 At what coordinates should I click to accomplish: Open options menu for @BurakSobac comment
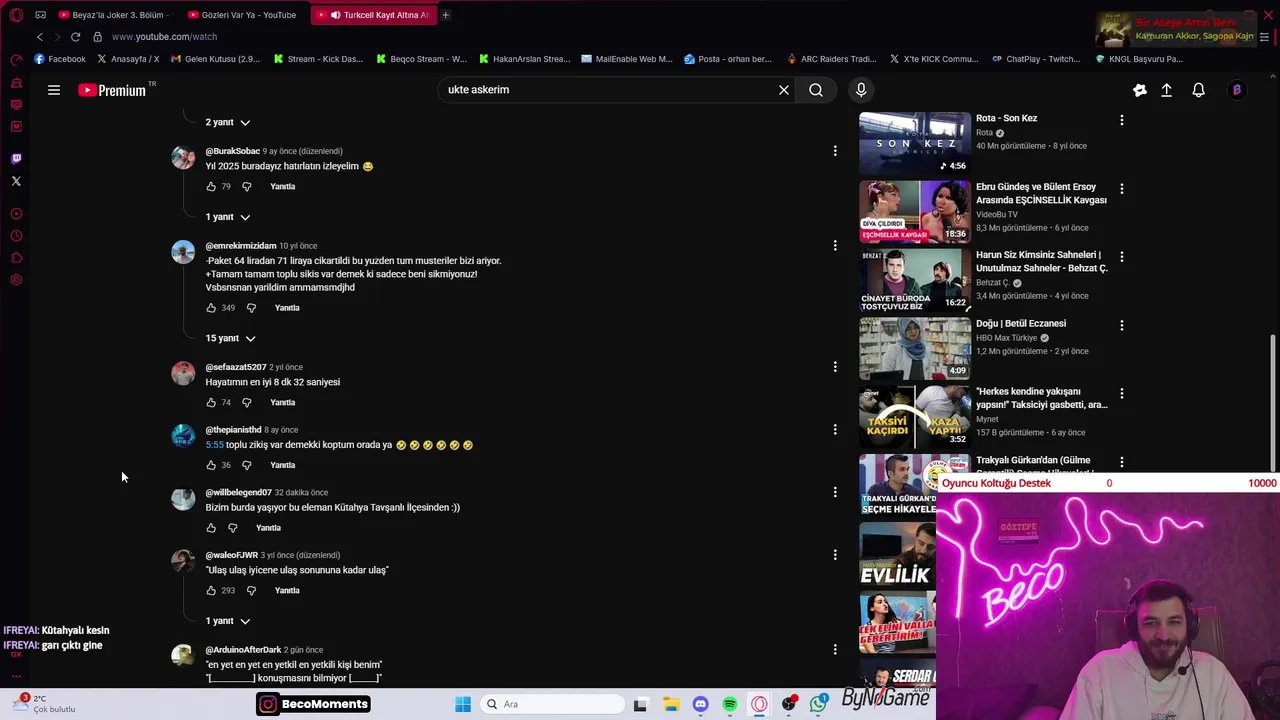point(835,151)
